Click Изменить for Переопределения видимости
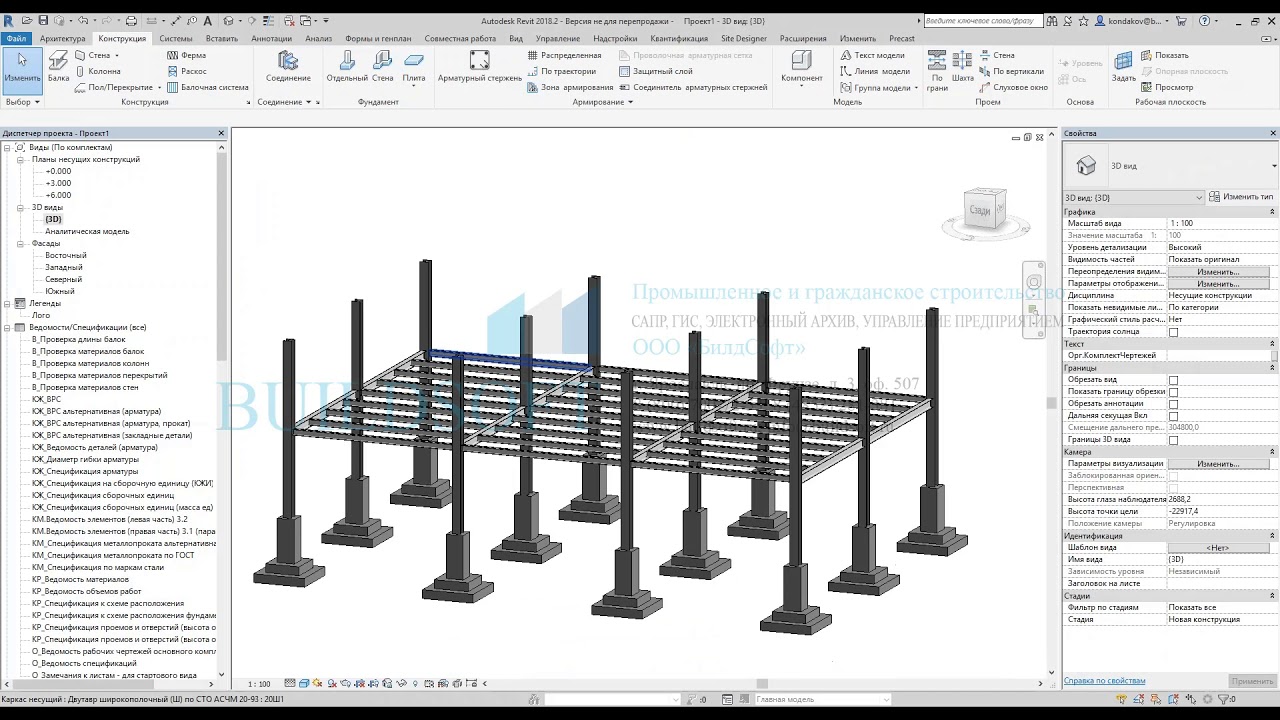Image resolution: width=1280 pixels, height=720 pixels. tap(1218, 272)
